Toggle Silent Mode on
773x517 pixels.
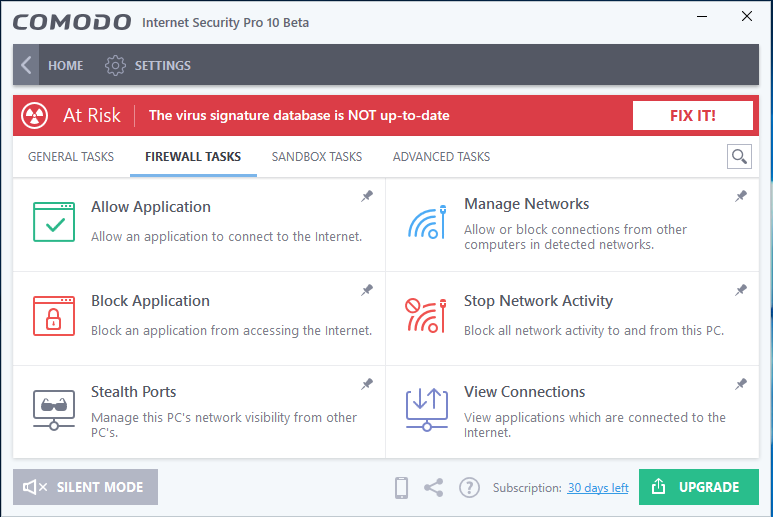coord(85,487)
